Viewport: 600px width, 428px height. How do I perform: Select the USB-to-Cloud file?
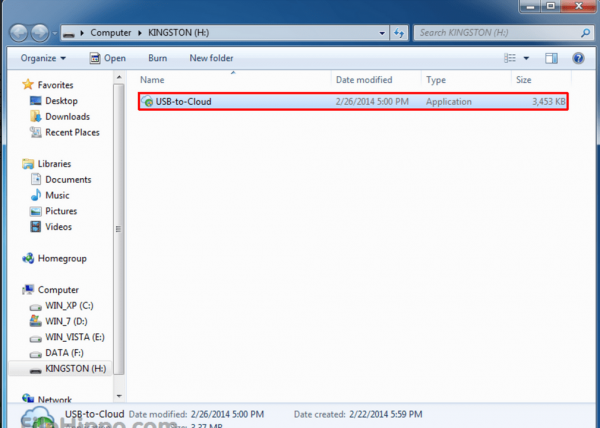coord(353,102)
